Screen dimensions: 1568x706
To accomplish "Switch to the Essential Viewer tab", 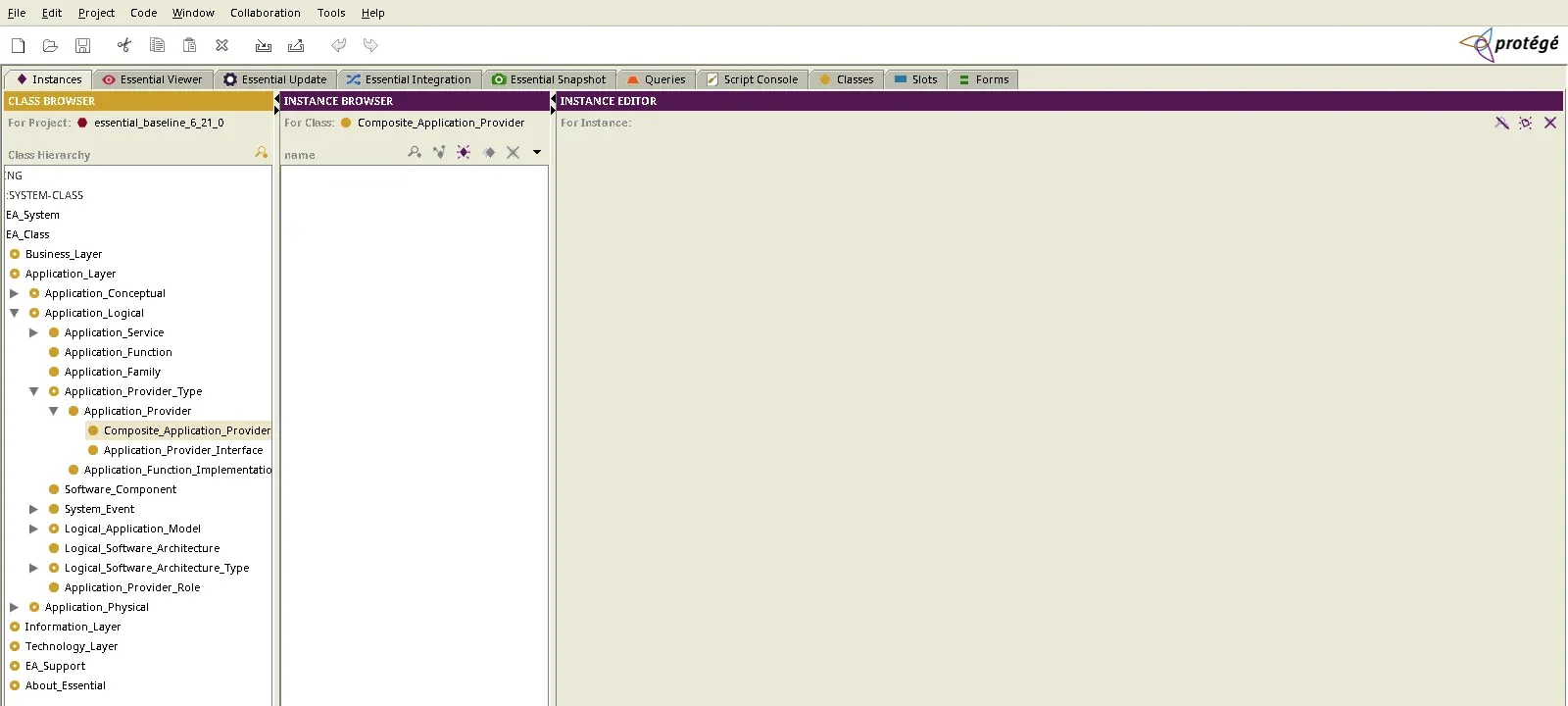I will (154, 79).
